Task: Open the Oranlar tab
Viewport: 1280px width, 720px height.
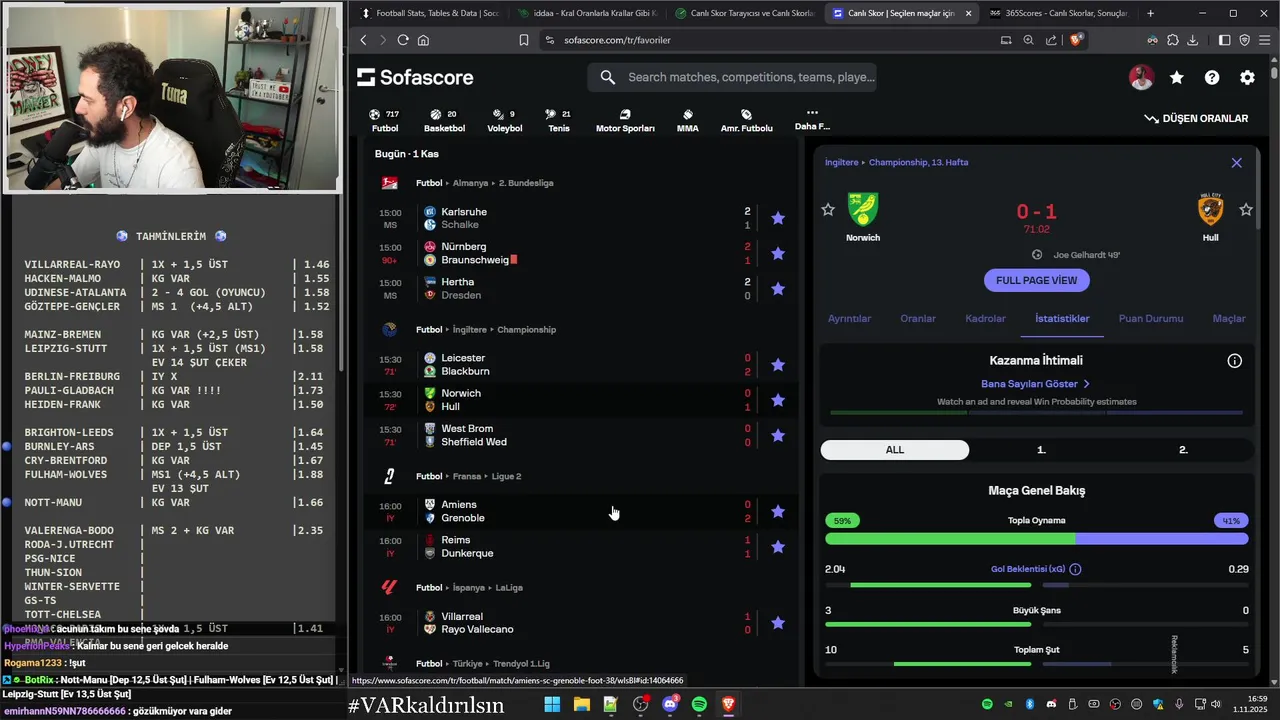Action: (918, 318)
